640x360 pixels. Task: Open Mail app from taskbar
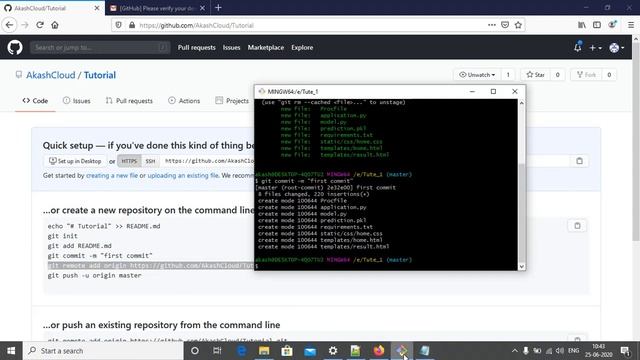(x=310, y=351)
